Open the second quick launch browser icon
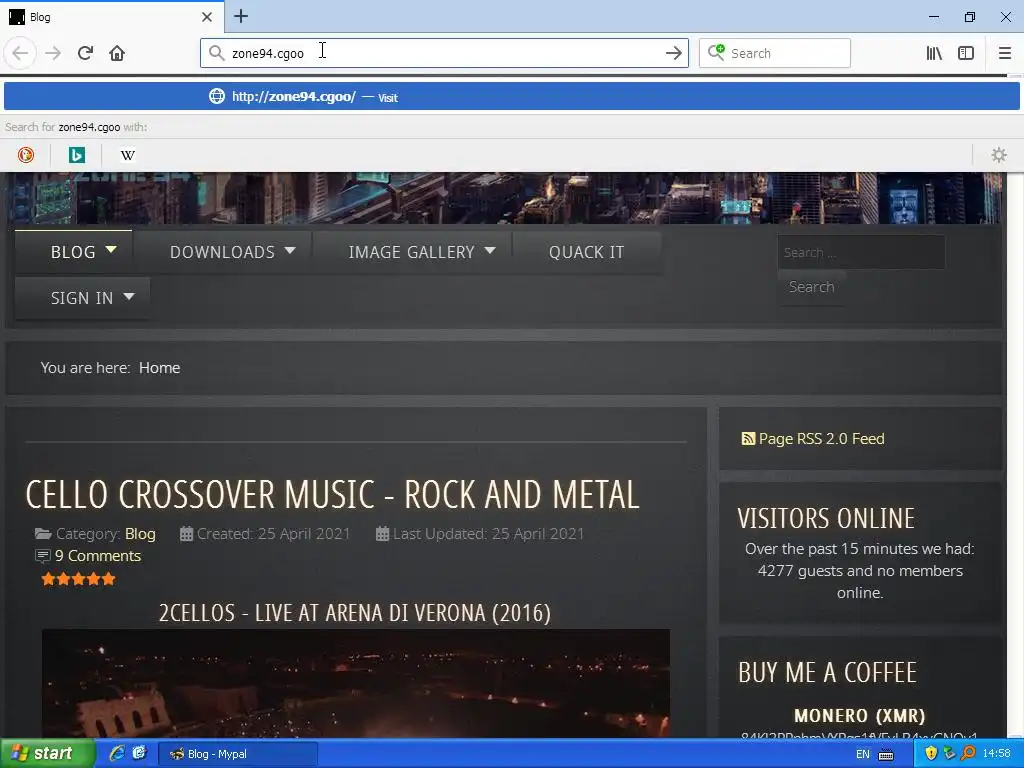 pos(139,753)
